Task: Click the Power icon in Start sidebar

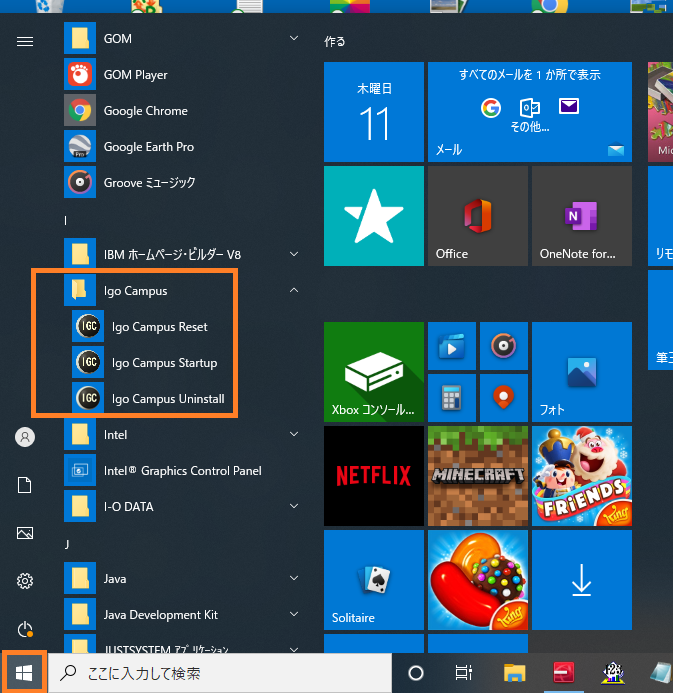Action: click(x=25, y=629)
